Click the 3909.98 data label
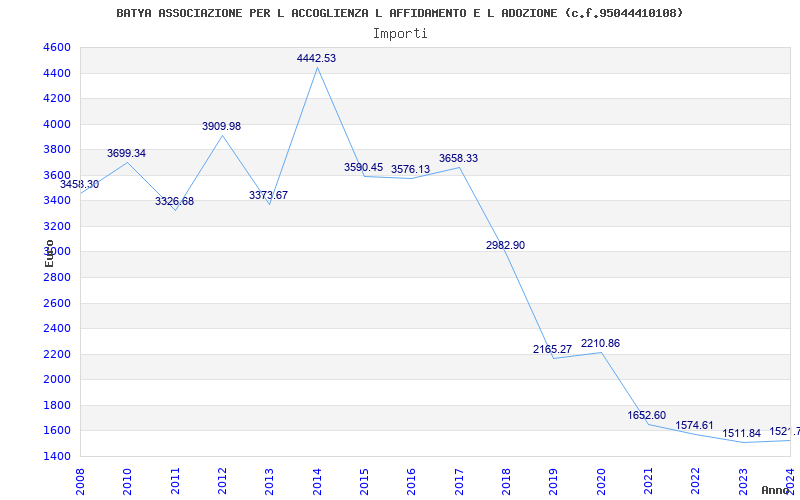This screenshot has height=500, width=800. pos(221,126)
